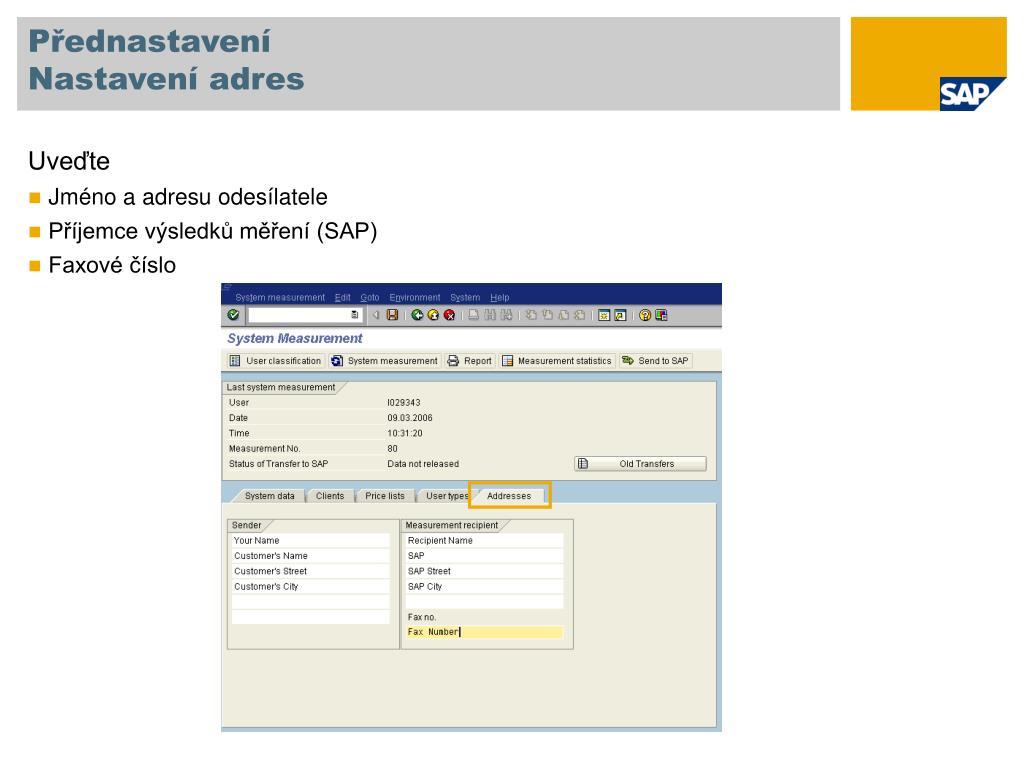Open the Edit menu
Image resolution: width=1024 pixels, height=768 pixels.
[x=342, y=297]
